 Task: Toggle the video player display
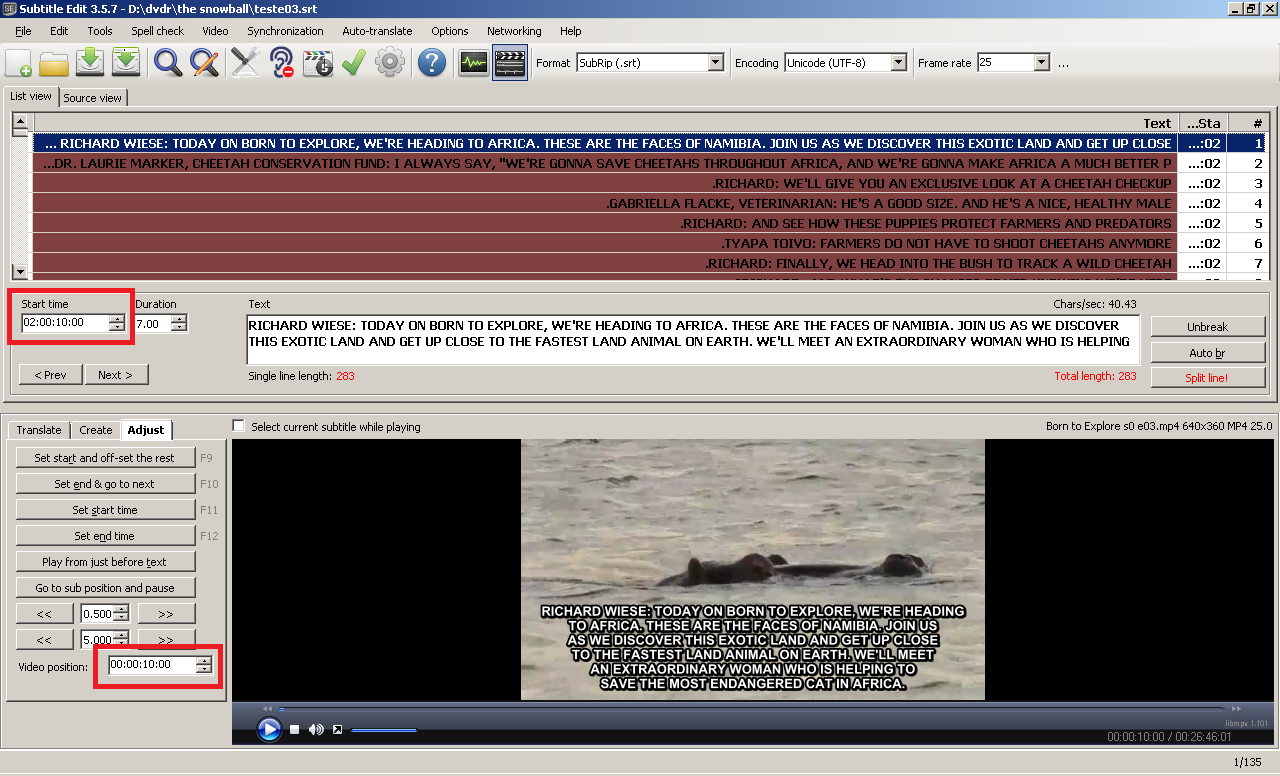[x=510, y=63]
